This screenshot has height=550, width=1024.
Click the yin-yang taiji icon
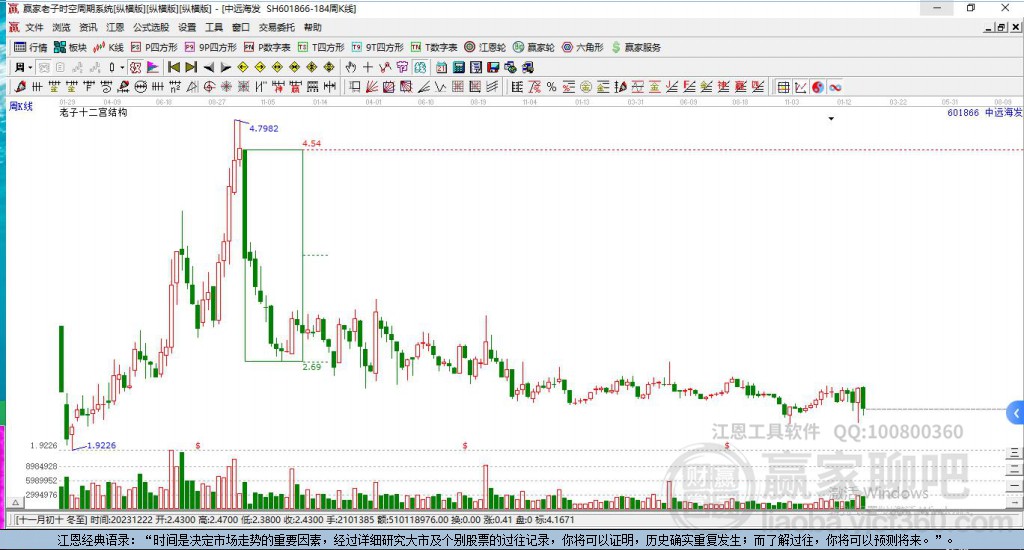(818, 87)
